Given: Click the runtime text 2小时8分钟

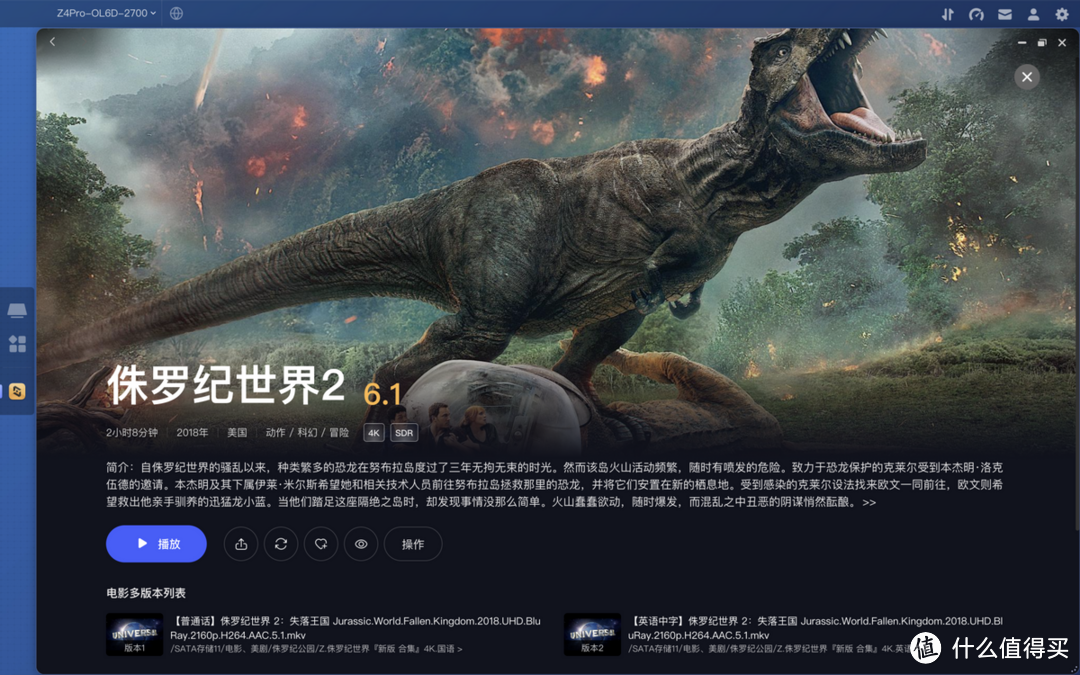Looking at the screenshot, I should click(x=132, y=433).
